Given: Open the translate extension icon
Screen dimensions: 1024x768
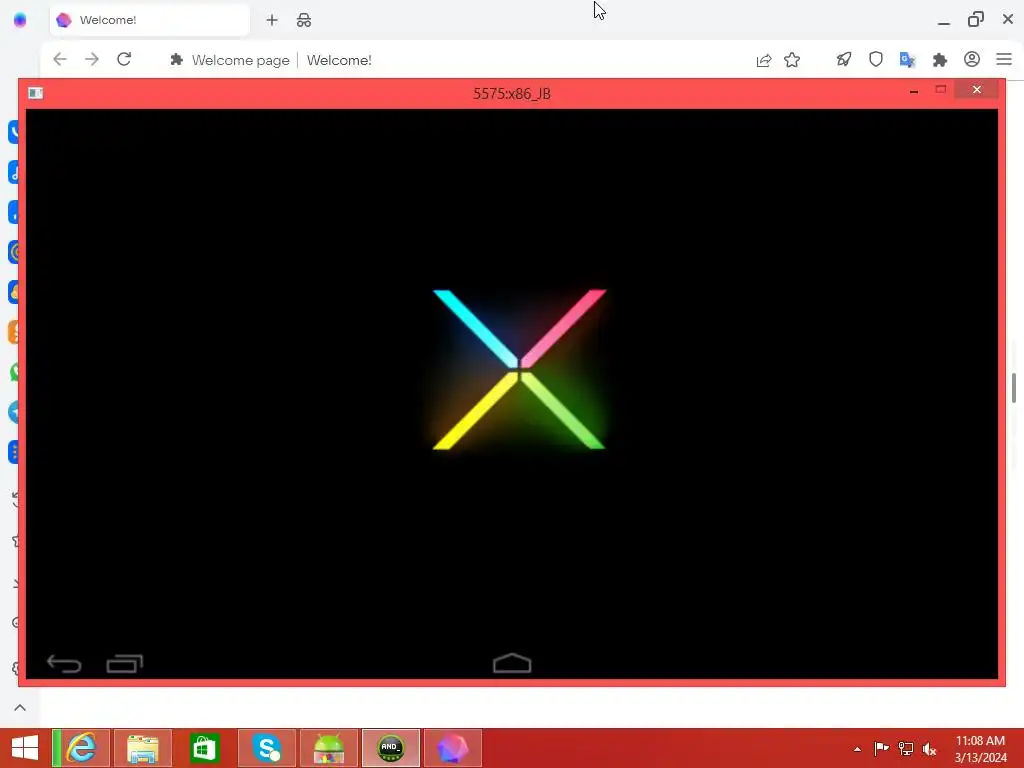Looking at the screenshot, I should pos(908,60).
